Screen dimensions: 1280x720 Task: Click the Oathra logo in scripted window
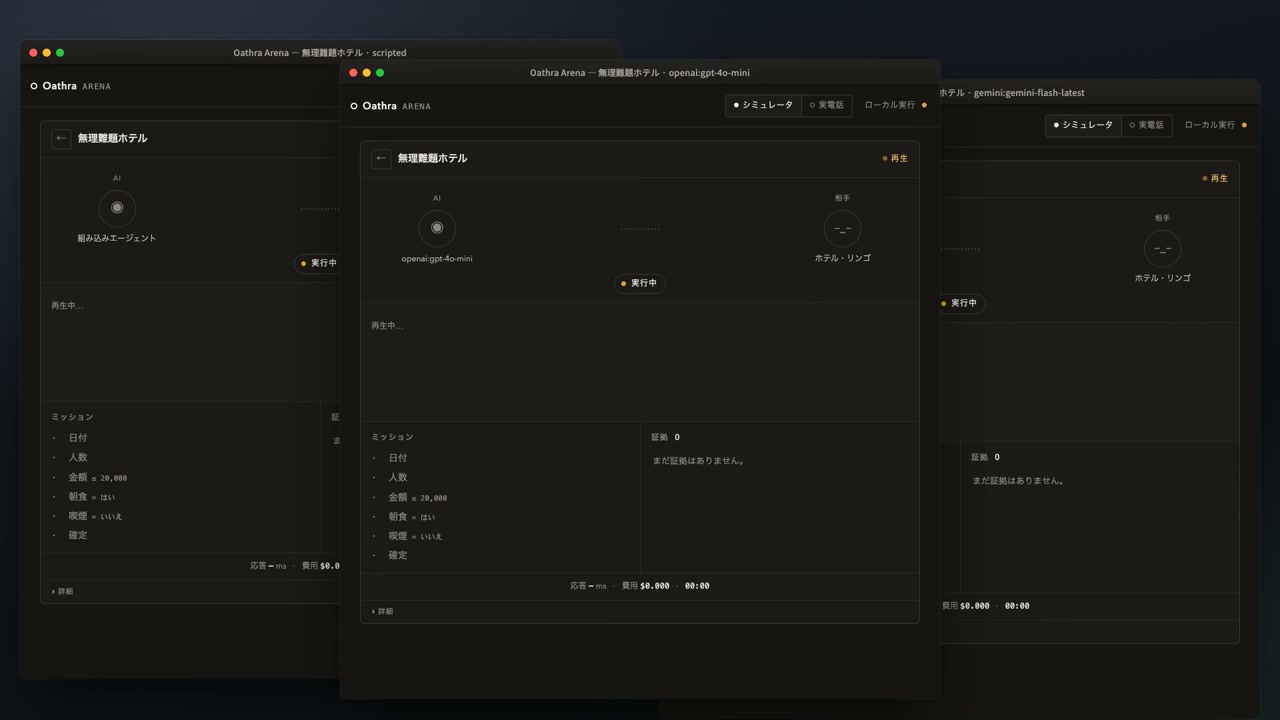[71, 86]
